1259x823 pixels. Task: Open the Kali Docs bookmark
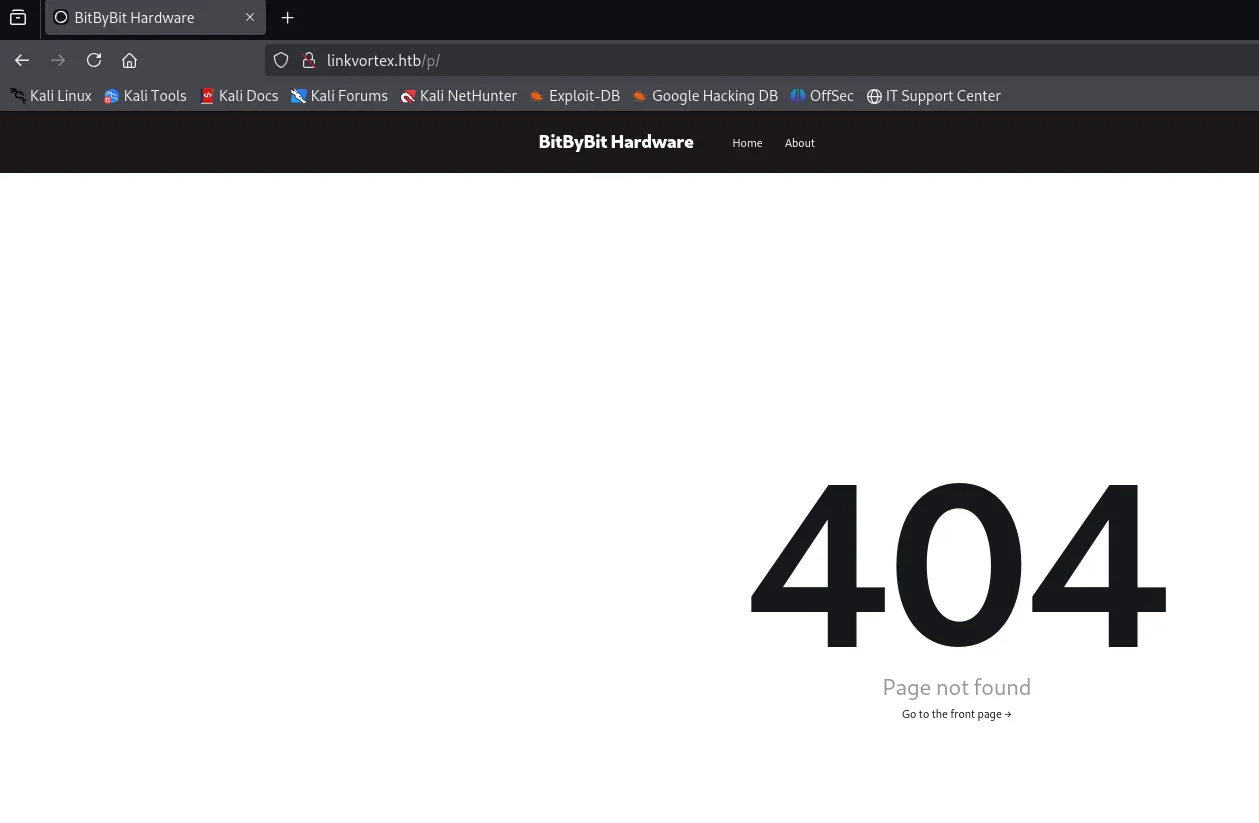click(x=239, y=96)
